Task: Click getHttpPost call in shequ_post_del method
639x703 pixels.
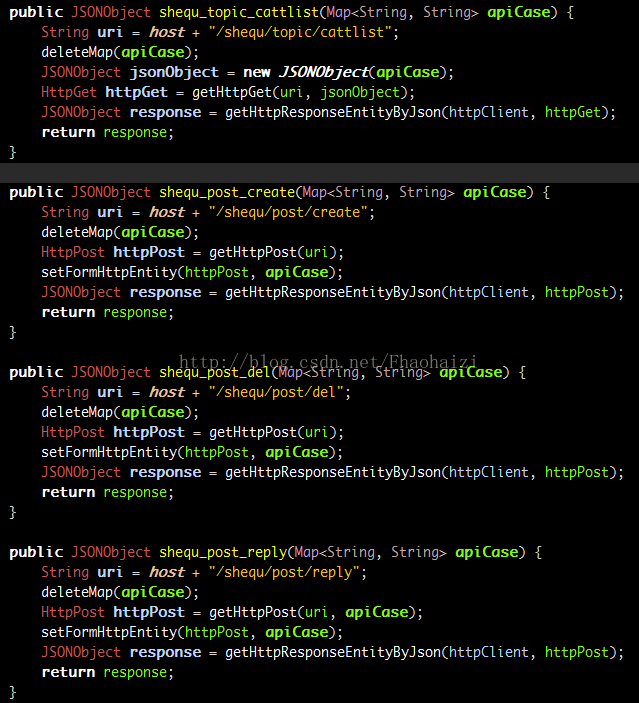Action: (x=252, y=433)
